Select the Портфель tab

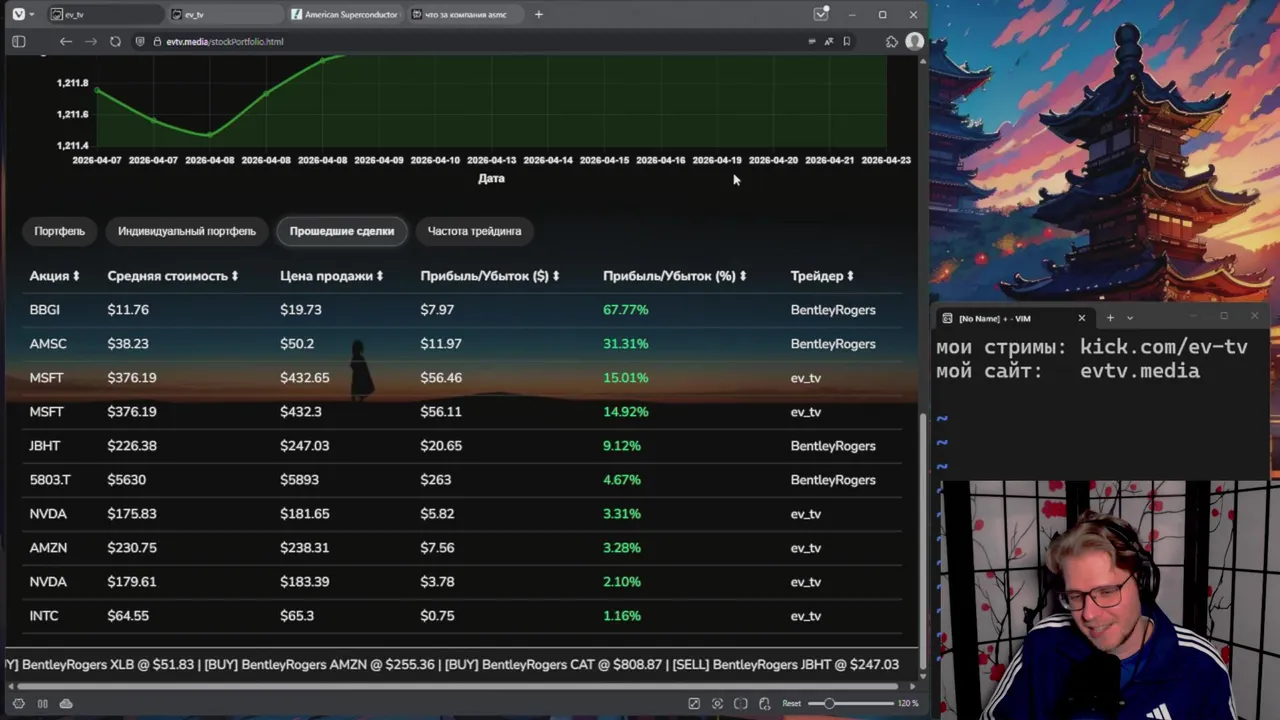pyautogui.click(x=60, y=231)
